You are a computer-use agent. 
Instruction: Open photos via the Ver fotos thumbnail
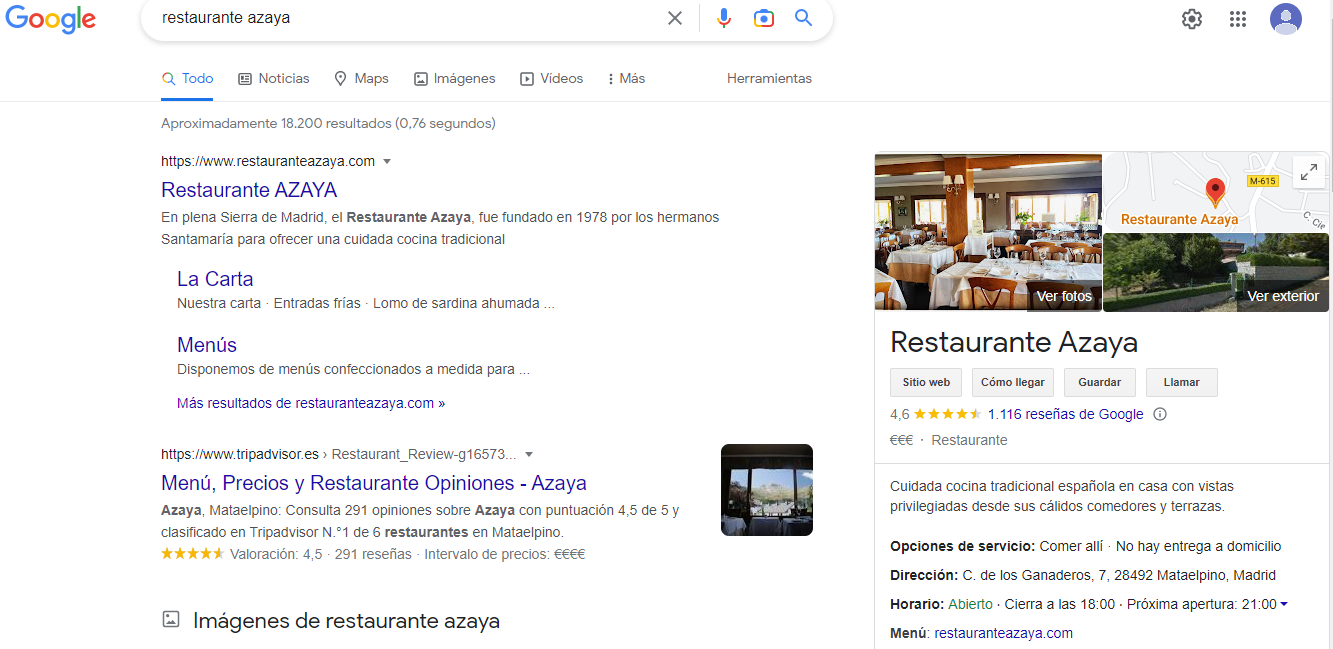click(1063, 296)
